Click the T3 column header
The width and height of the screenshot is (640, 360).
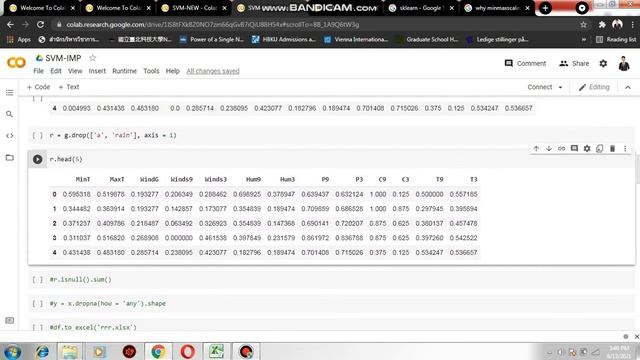(x=473, y=179)
